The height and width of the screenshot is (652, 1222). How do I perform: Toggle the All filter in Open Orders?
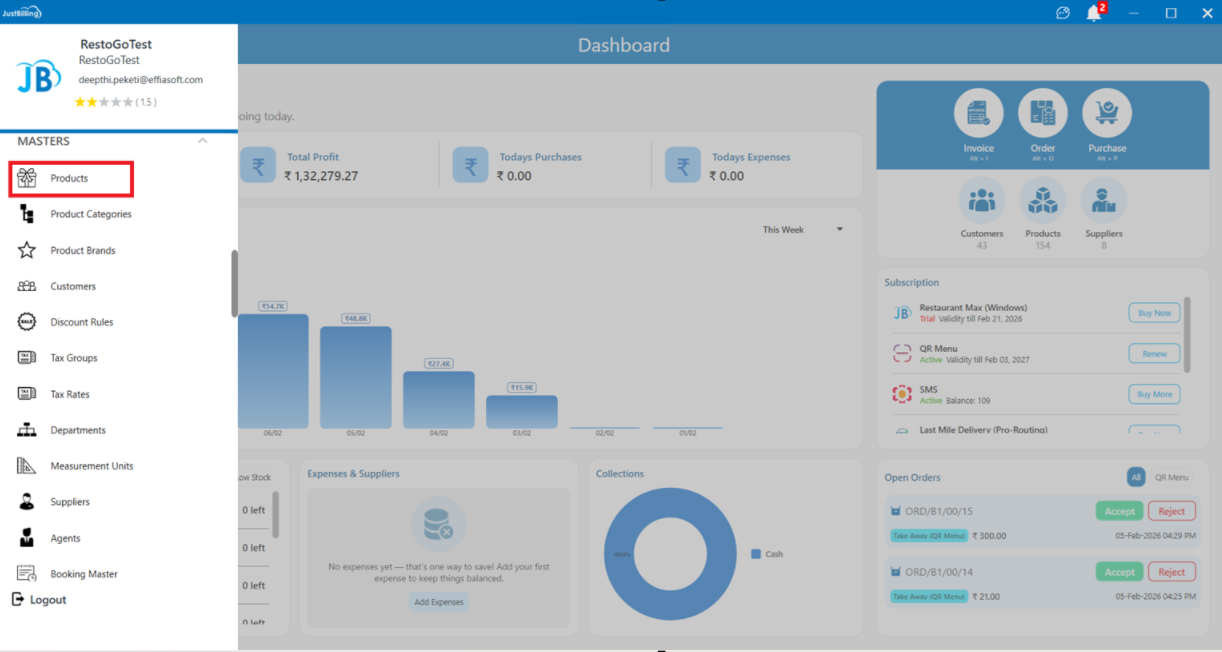[1135, 477]
